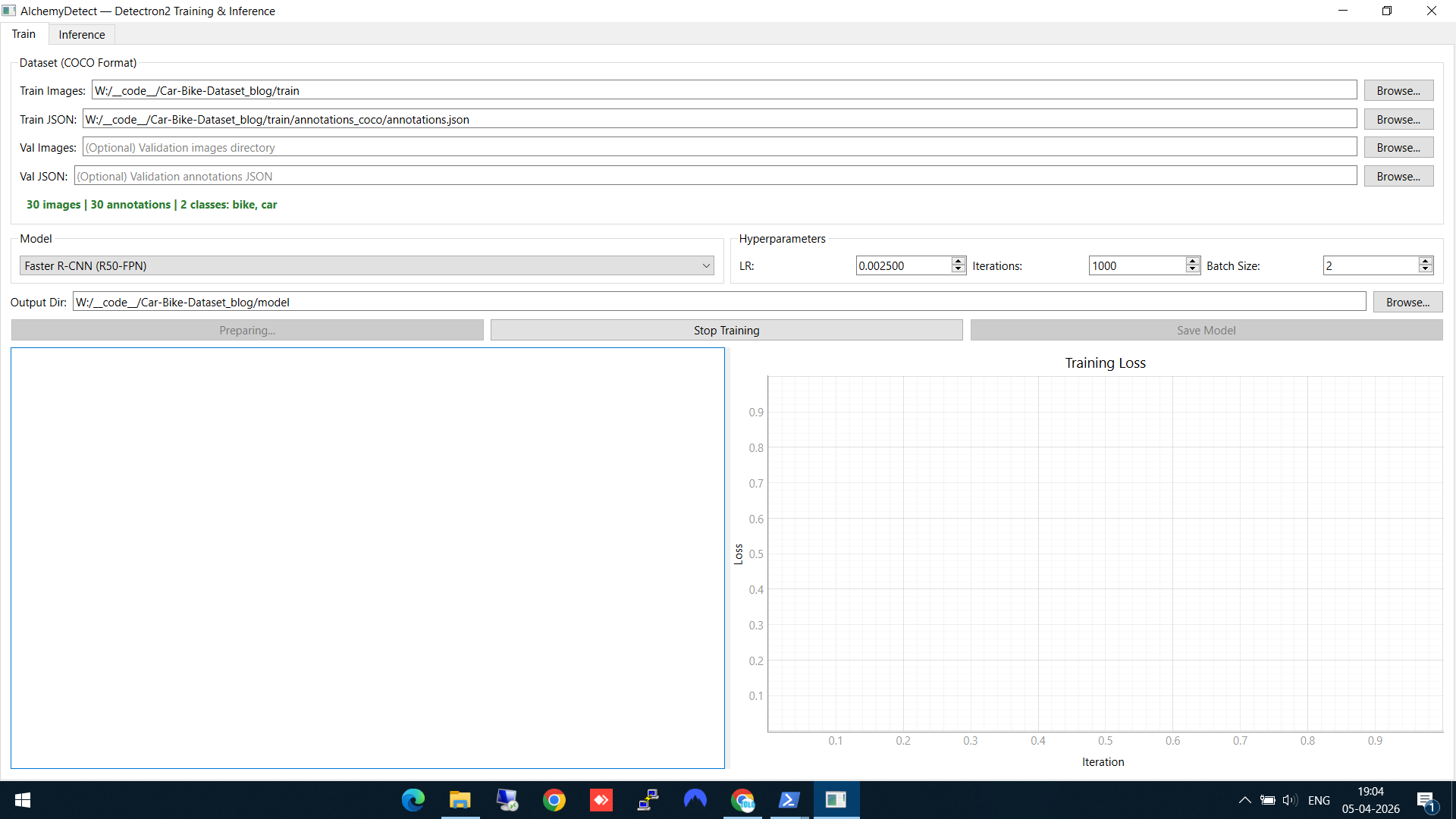The width and height of the screenshot is (1456, 819).
Task: Switch to the Inference tab
Action: (x=81, y=34)
